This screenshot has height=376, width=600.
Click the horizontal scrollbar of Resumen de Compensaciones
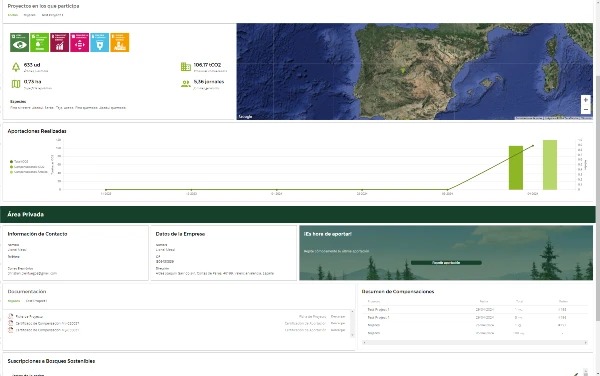point(475,343)
